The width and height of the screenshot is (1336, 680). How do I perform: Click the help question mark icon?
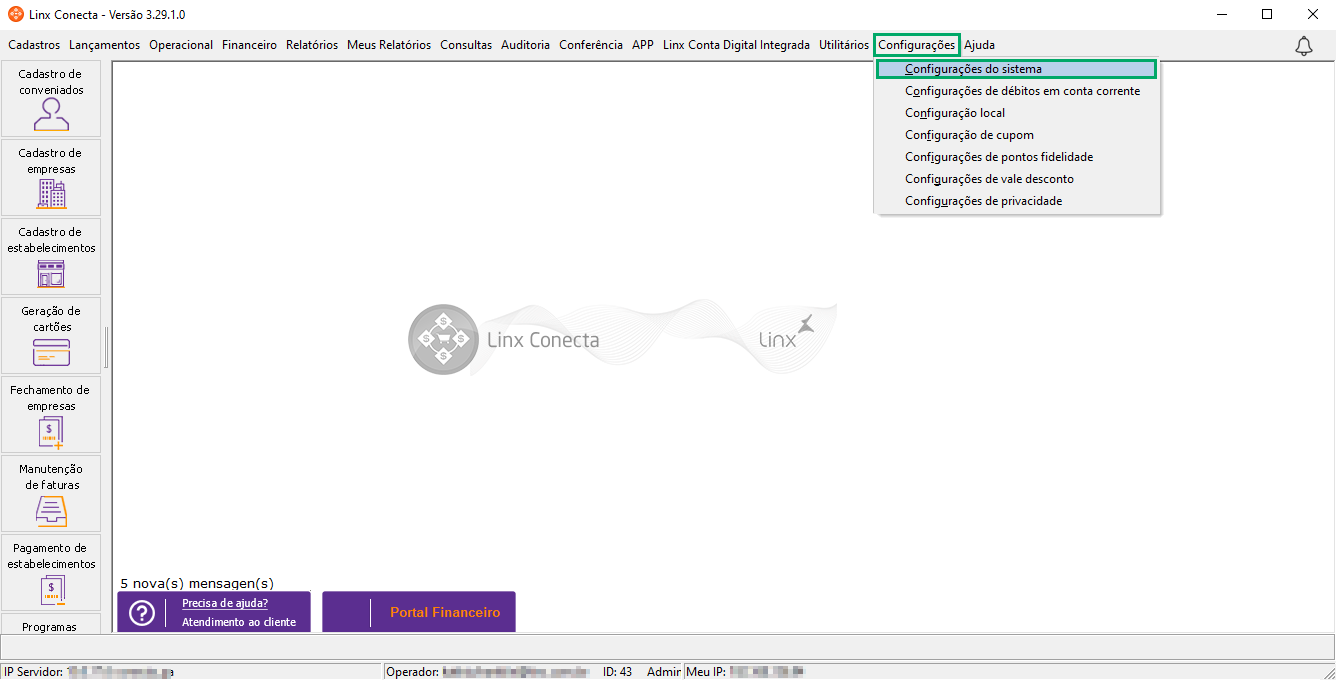[x=142, y=613]
